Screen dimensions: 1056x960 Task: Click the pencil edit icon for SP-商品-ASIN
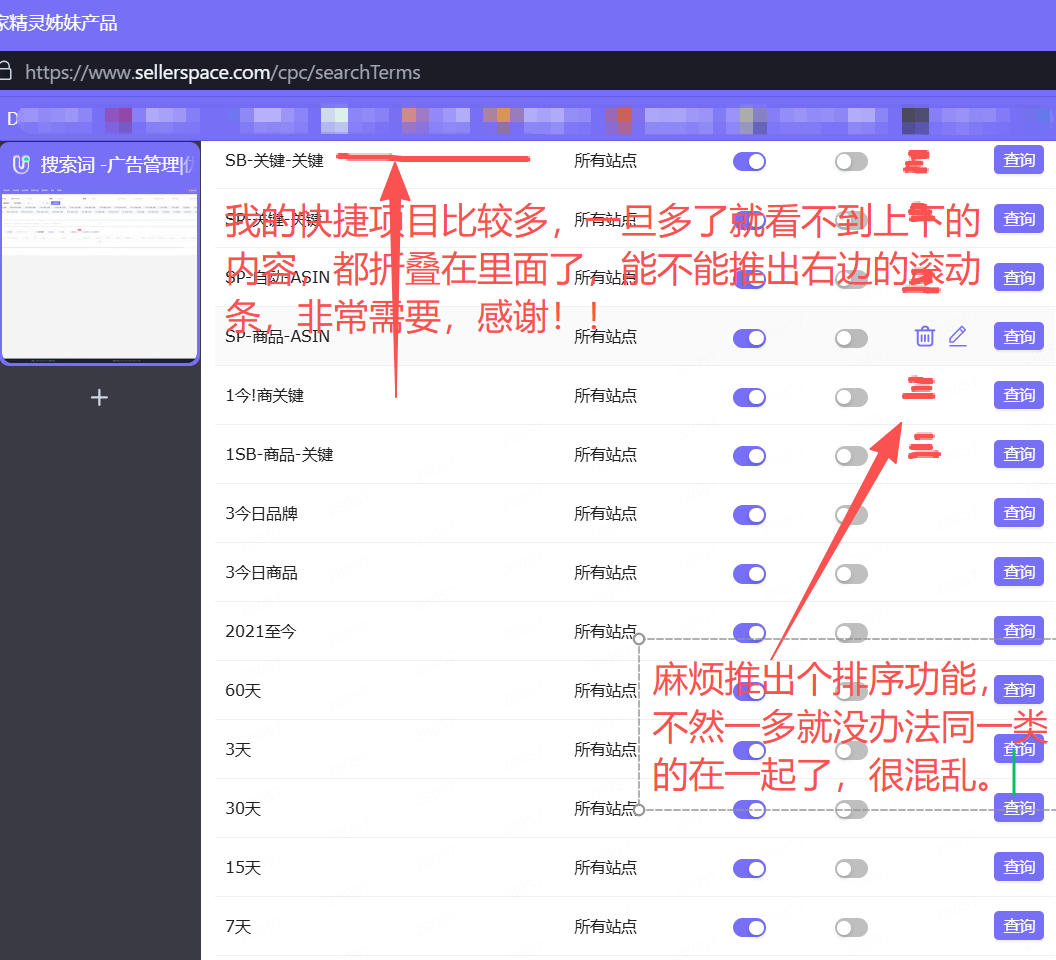(x=957, y=337)
